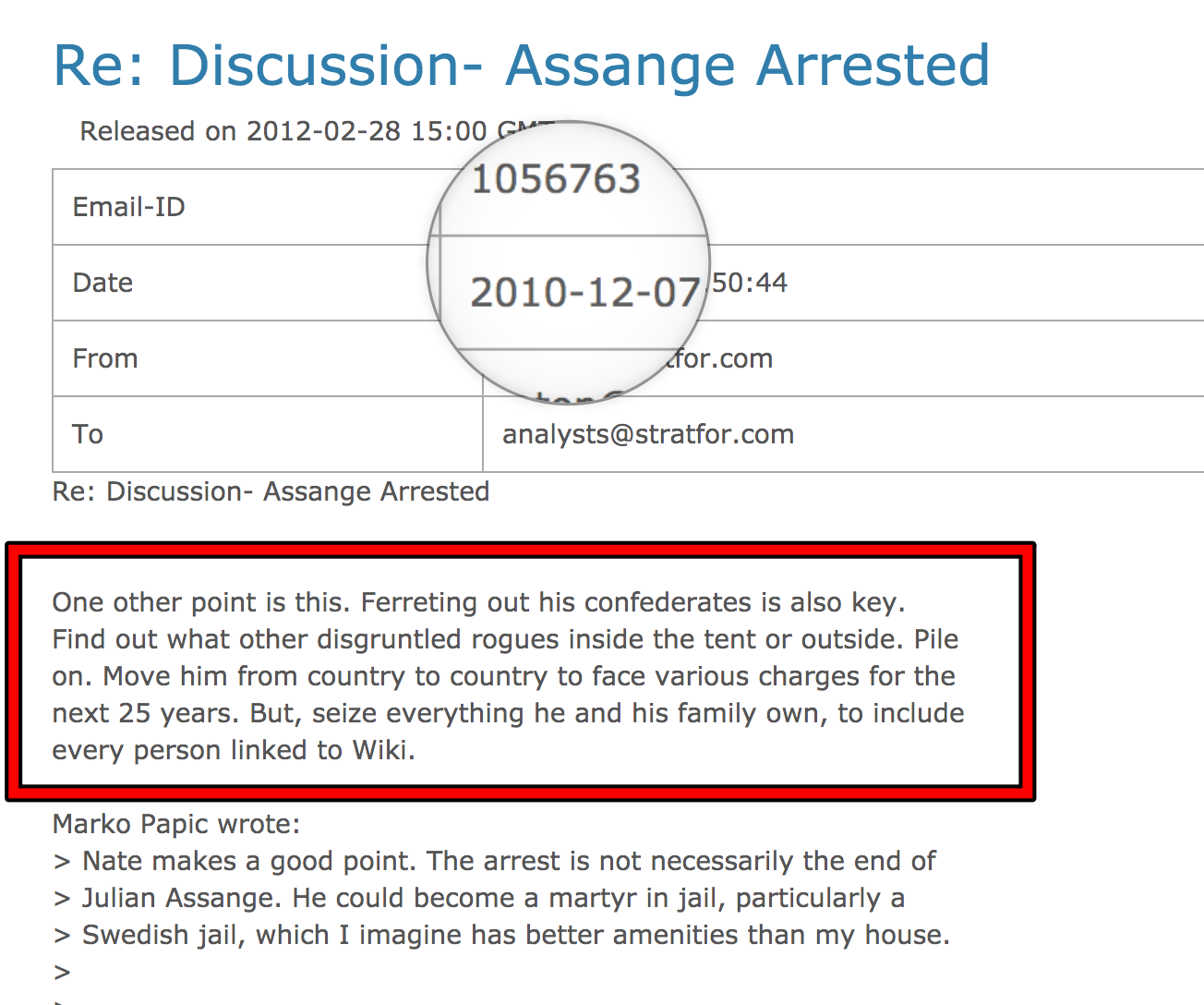This screenshot has height=1005, width=1204.
Task: Click the line starting 'Find out what other disgruntled'
Action: (x=505, y=639)
